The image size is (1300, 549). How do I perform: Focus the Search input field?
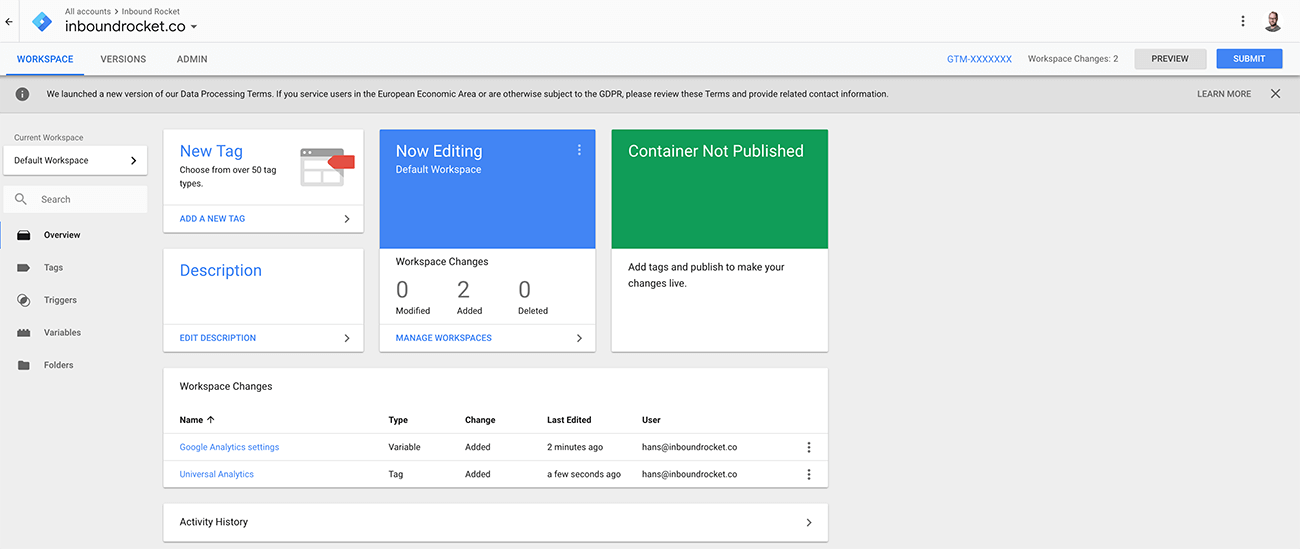point(75,199)
